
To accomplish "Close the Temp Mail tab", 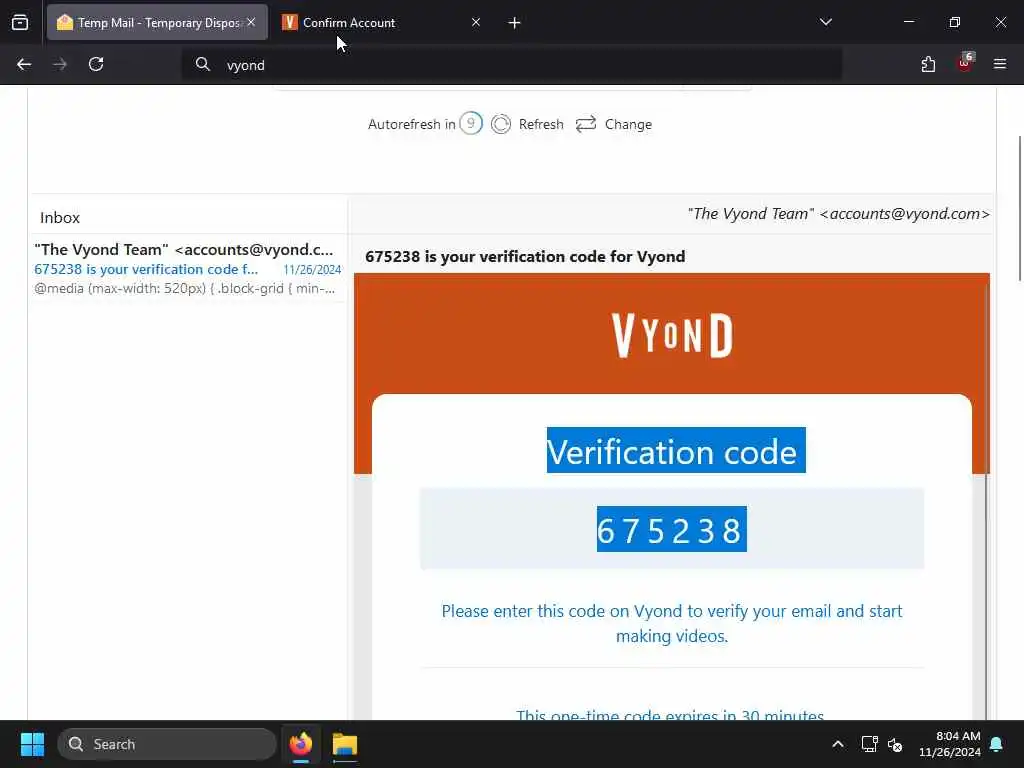I will (251, 22).
